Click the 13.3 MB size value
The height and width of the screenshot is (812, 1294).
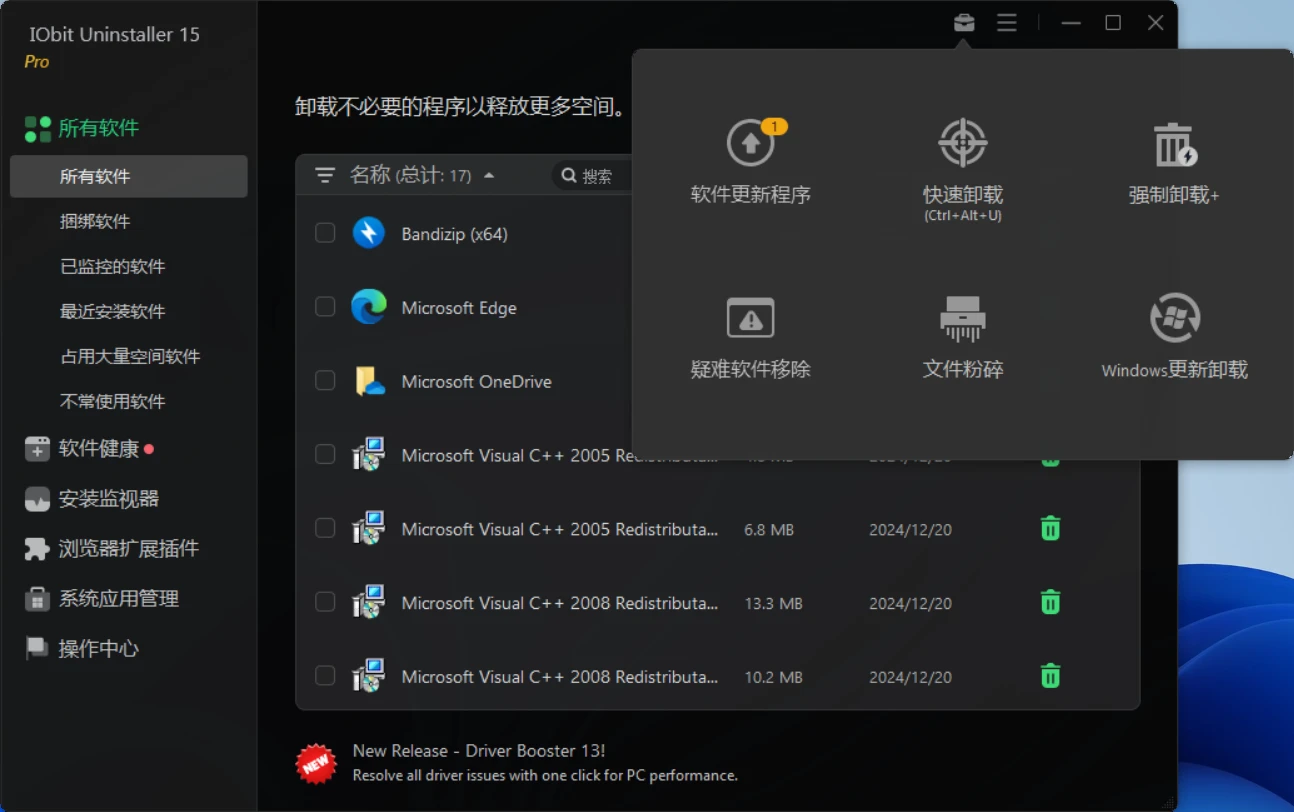click(x=773, y=603)
